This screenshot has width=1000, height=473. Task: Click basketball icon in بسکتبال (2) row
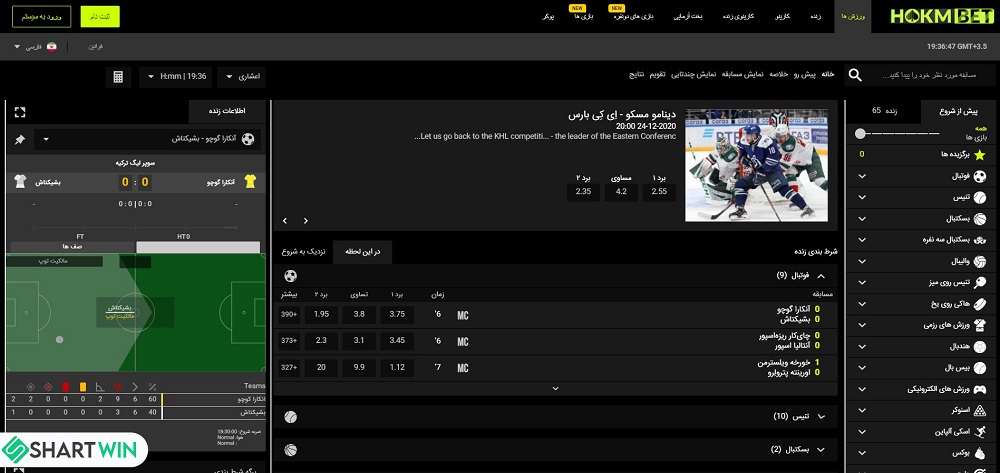coord(290,449)
